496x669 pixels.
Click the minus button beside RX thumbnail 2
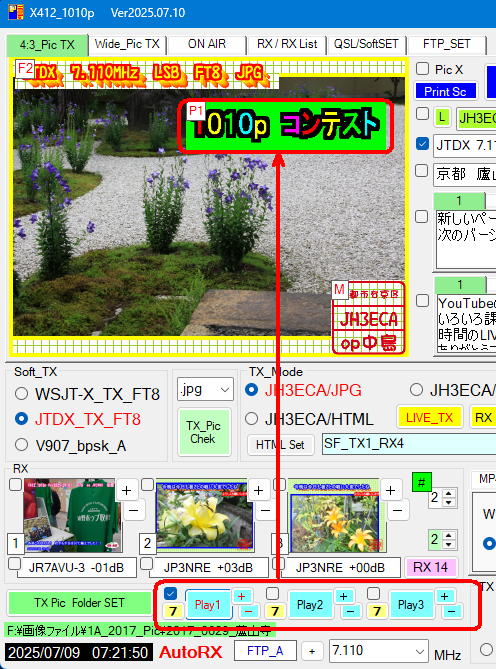(265, 510)
